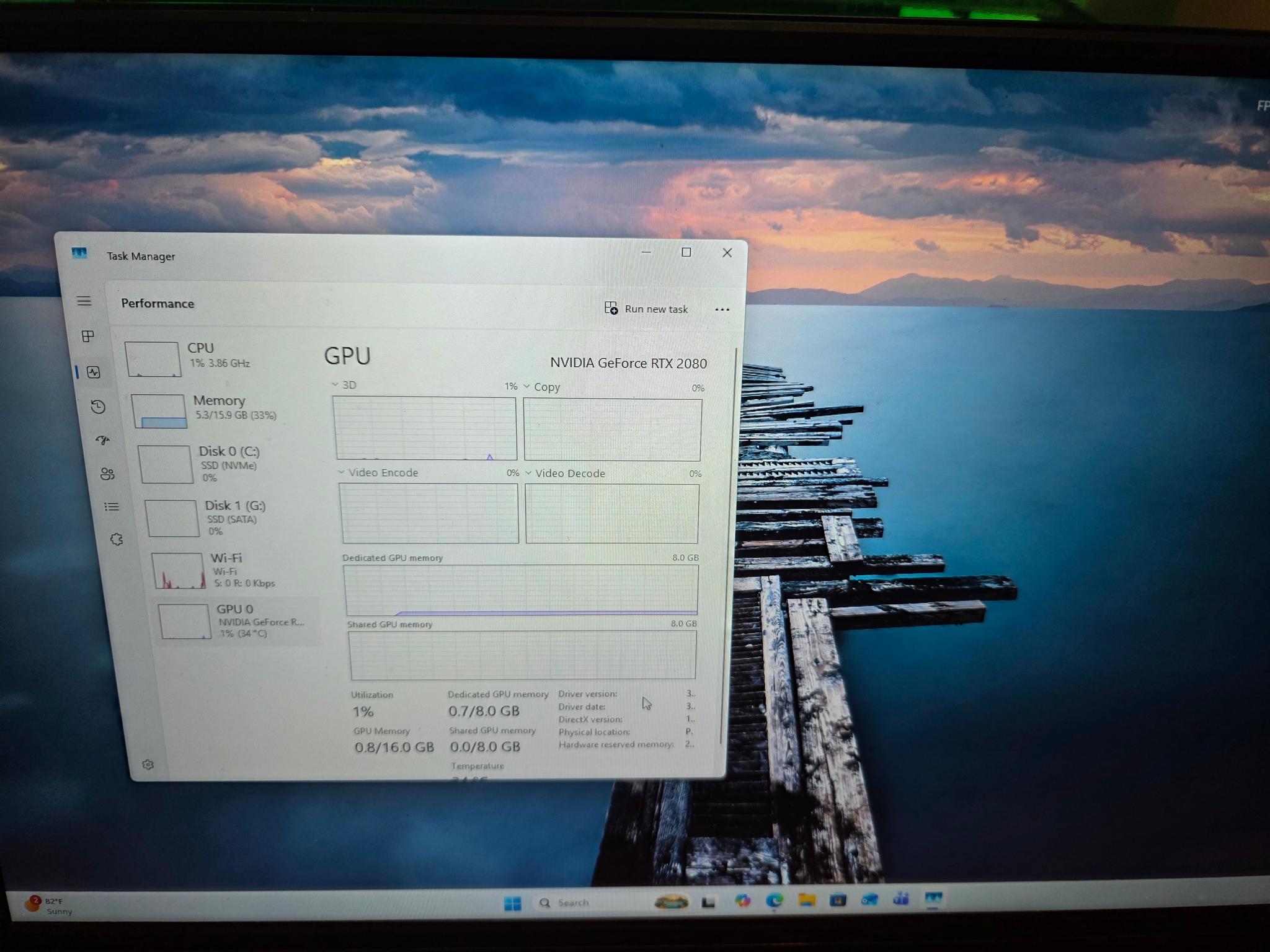The height and width of the screenshot is (952, 1270).
Task: Open Task Manager settings gear icon
Action: point(148,765)
